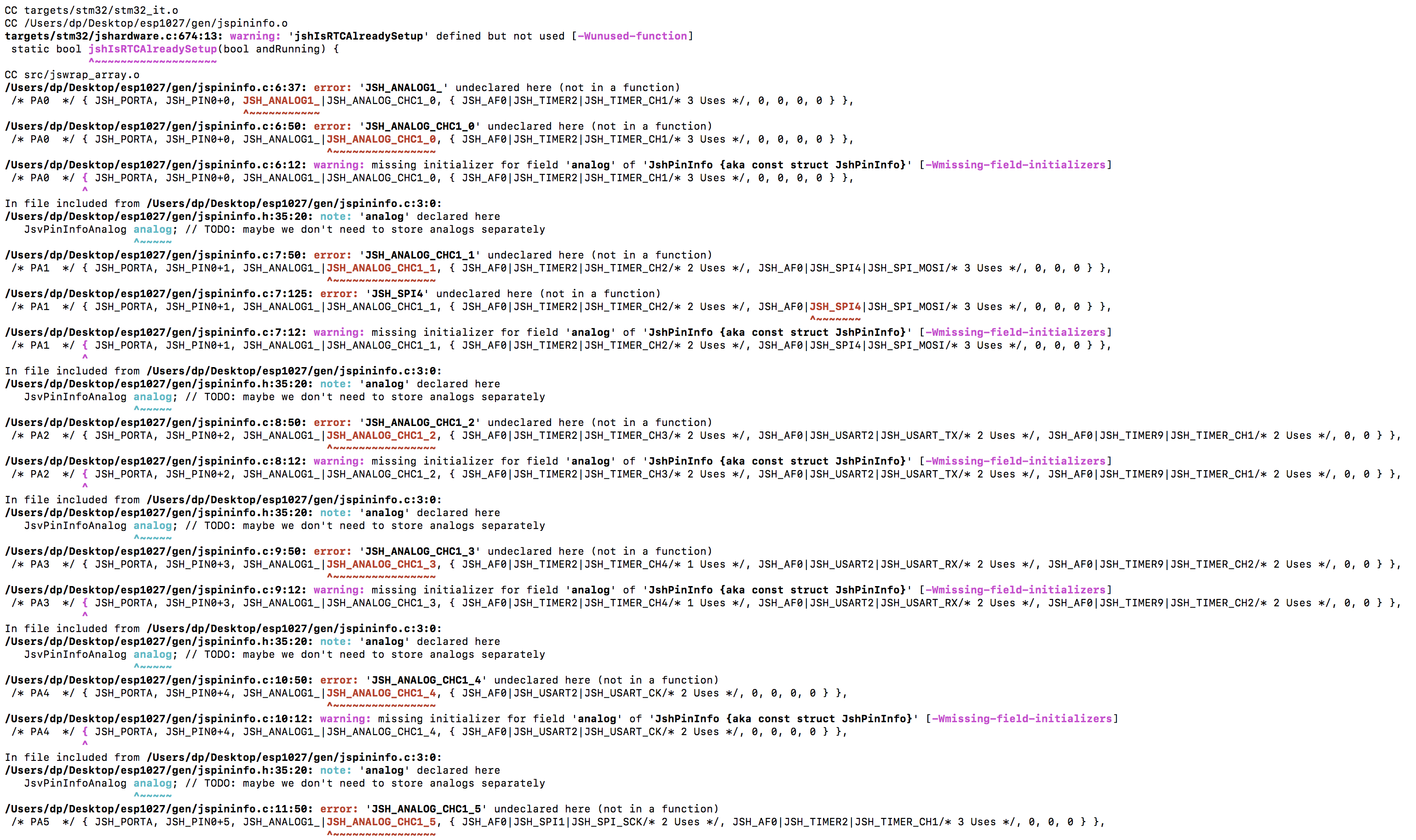Click magenta 'jshIsRTCAlreadySetup' in static bool line
The image size is (1416, 840).
tap(152, 49)
